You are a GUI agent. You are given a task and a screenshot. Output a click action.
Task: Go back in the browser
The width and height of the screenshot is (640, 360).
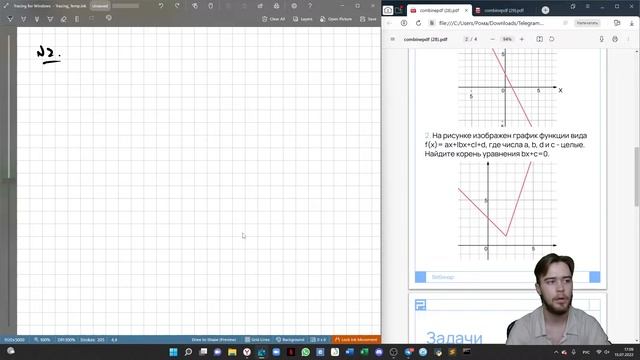[389, 23]
